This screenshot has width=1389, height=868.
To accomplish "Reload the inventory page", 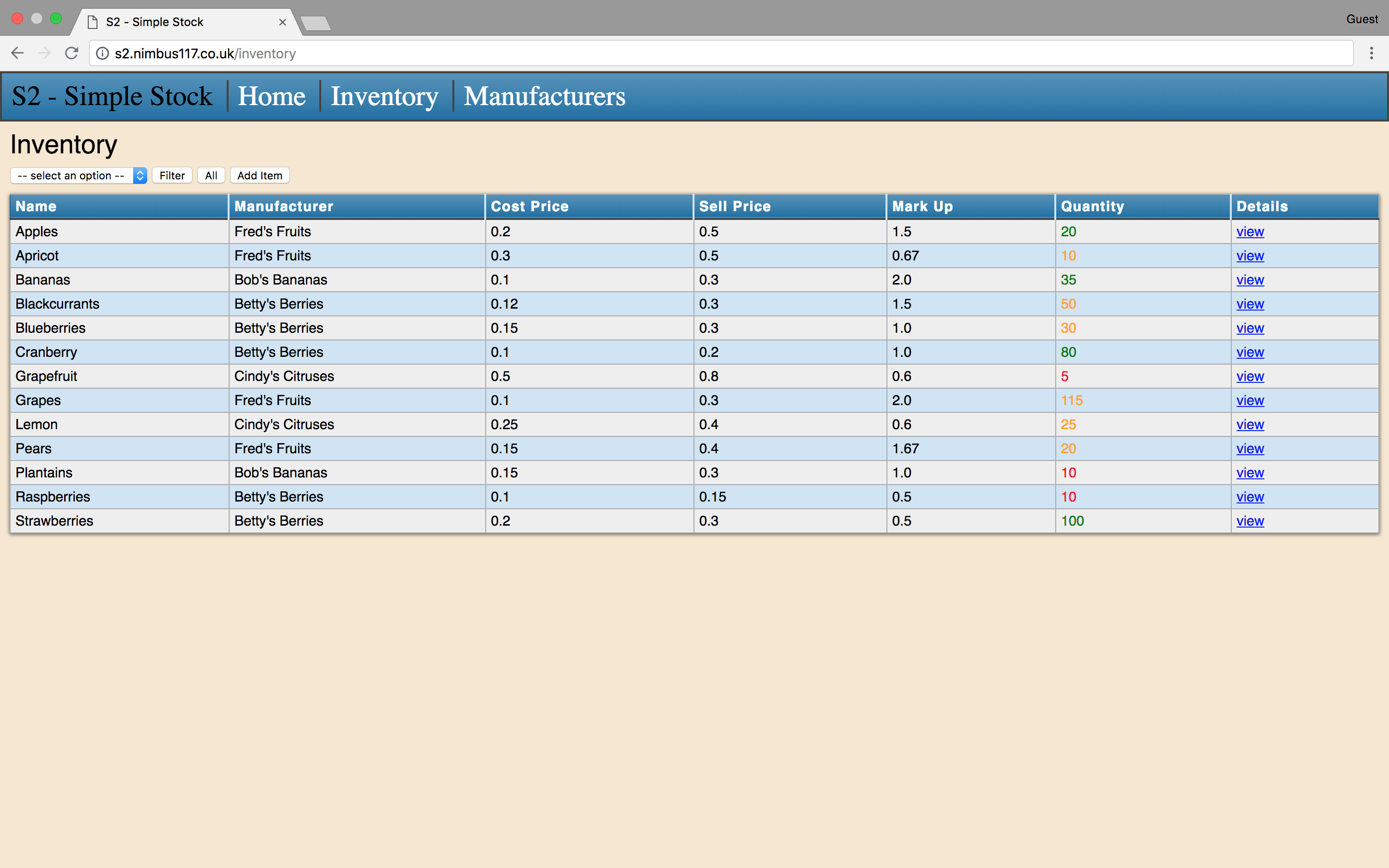I will pos(72,54).
